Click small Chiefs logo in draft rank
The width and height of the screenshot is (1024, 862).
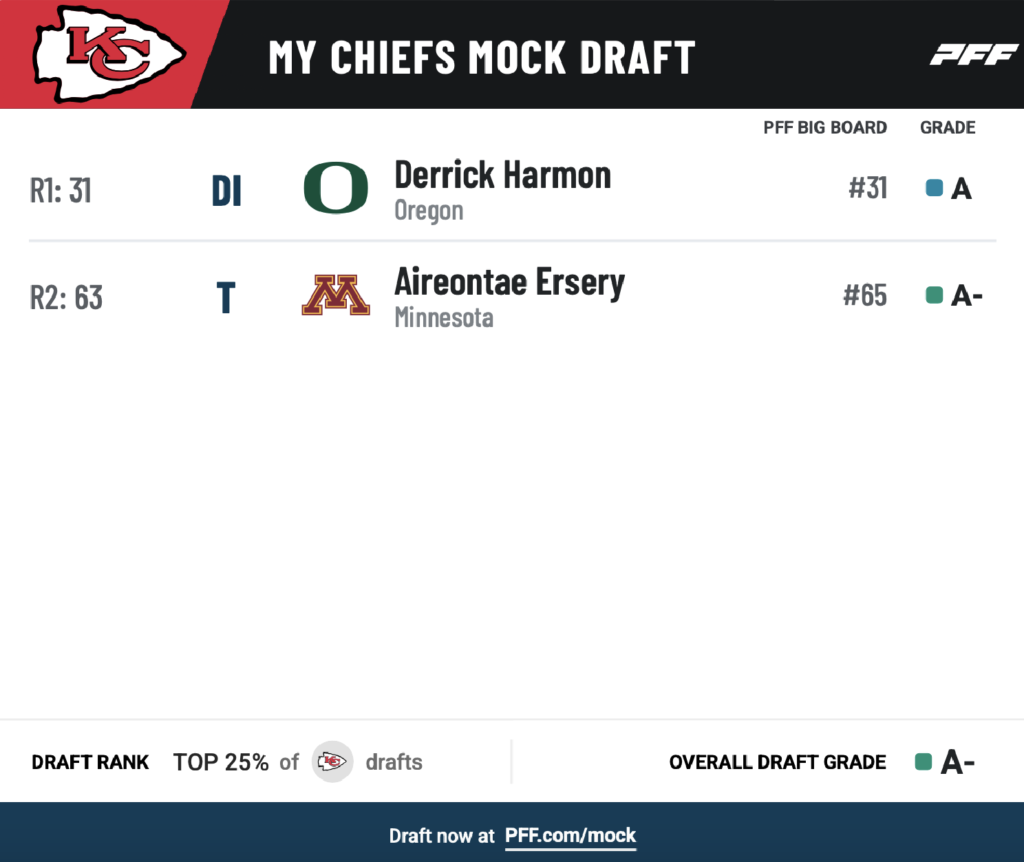point(332,761)
